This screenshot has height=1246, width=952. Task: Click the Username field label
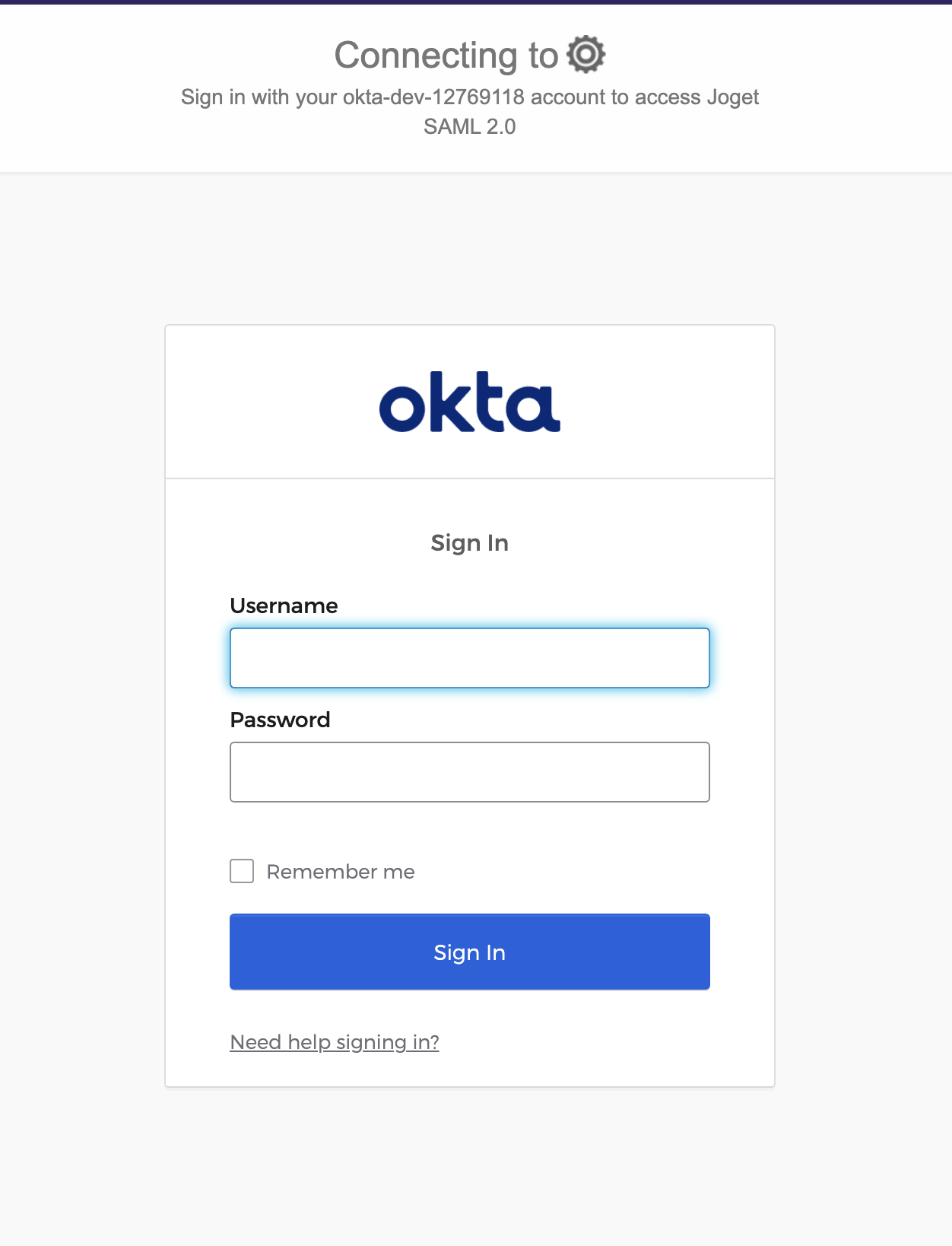click(x=284, y=606)
